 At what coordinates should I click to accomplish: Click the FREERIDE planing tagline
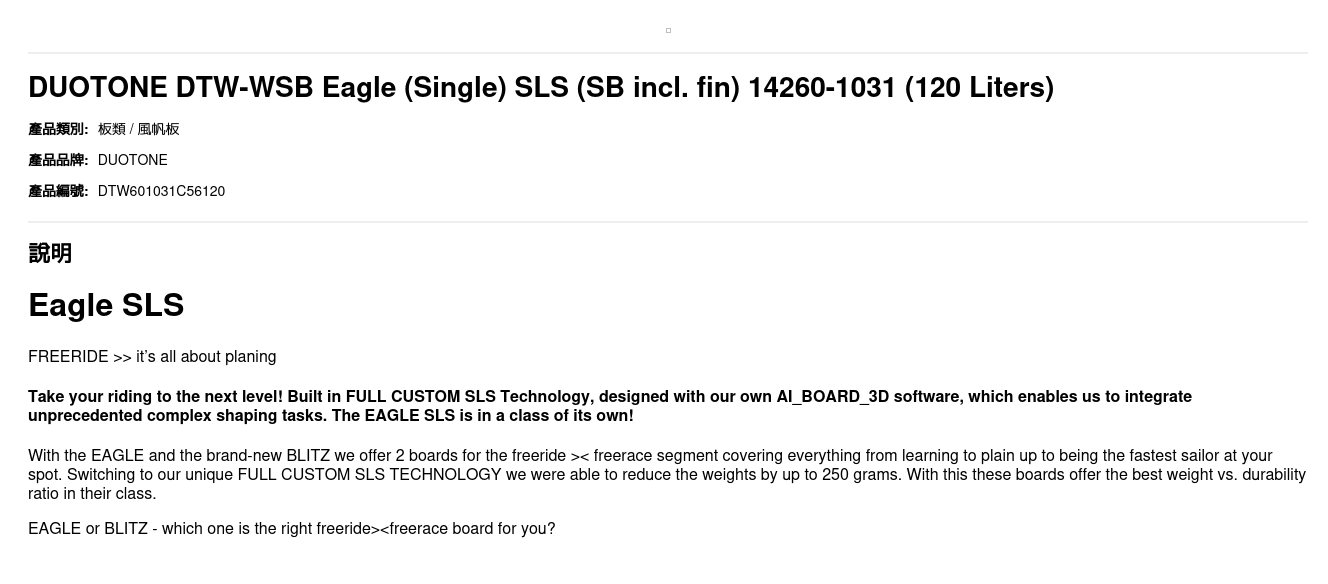coord(152,357)
